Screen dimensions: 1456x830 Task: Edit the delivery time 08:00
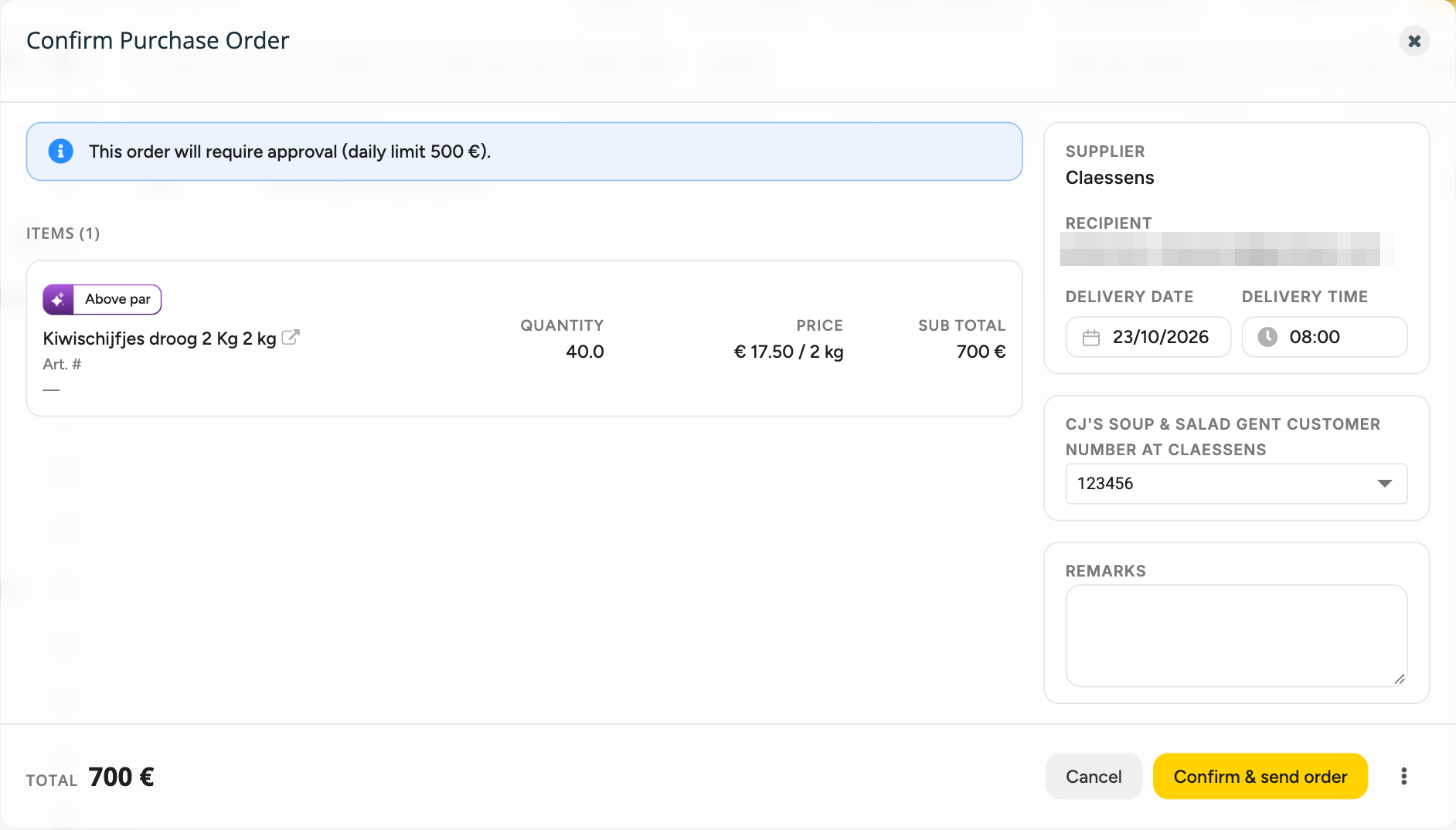pos(1325,337)
